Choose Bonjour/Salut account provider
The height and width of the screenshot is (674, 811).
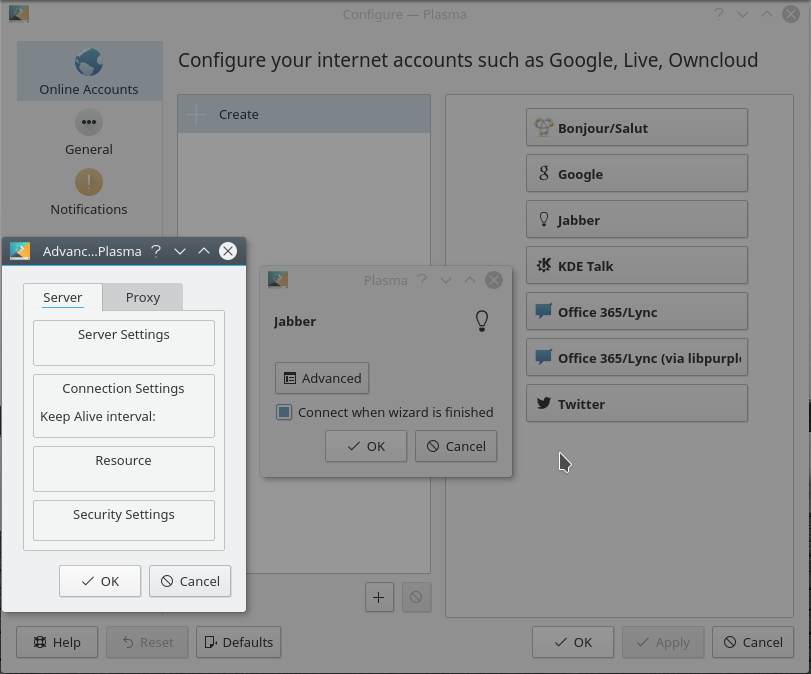(x=636, y=128)
